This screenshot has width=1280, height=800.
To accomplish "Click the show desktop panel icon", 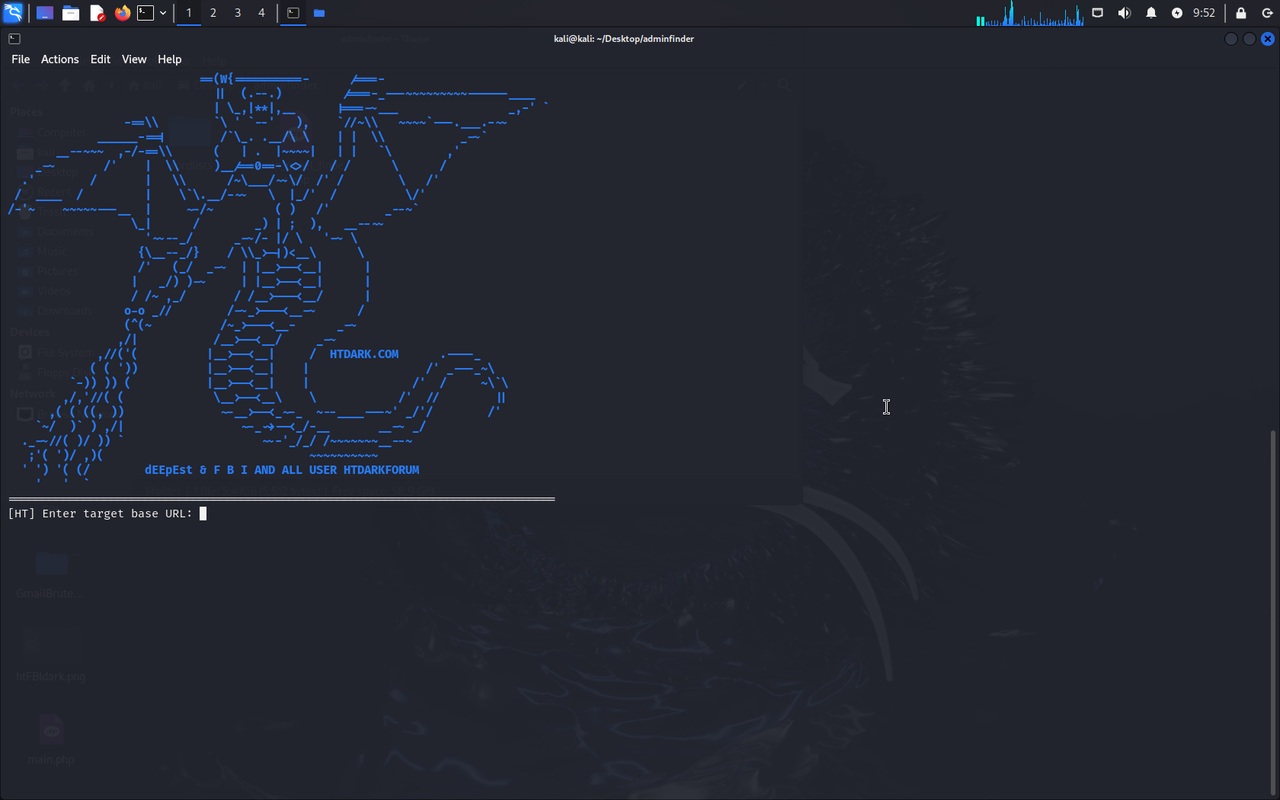I will tap(45, 13).
